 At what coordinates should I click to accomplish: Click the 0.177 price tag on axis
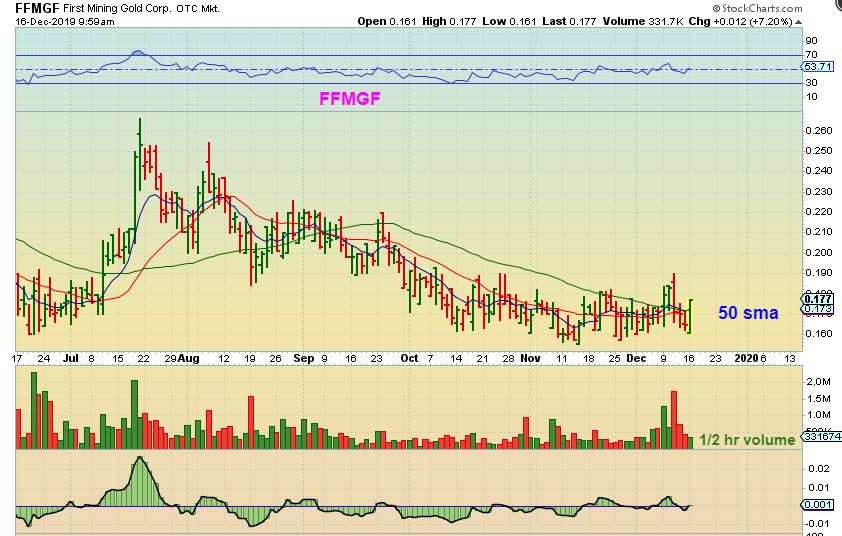818,299
